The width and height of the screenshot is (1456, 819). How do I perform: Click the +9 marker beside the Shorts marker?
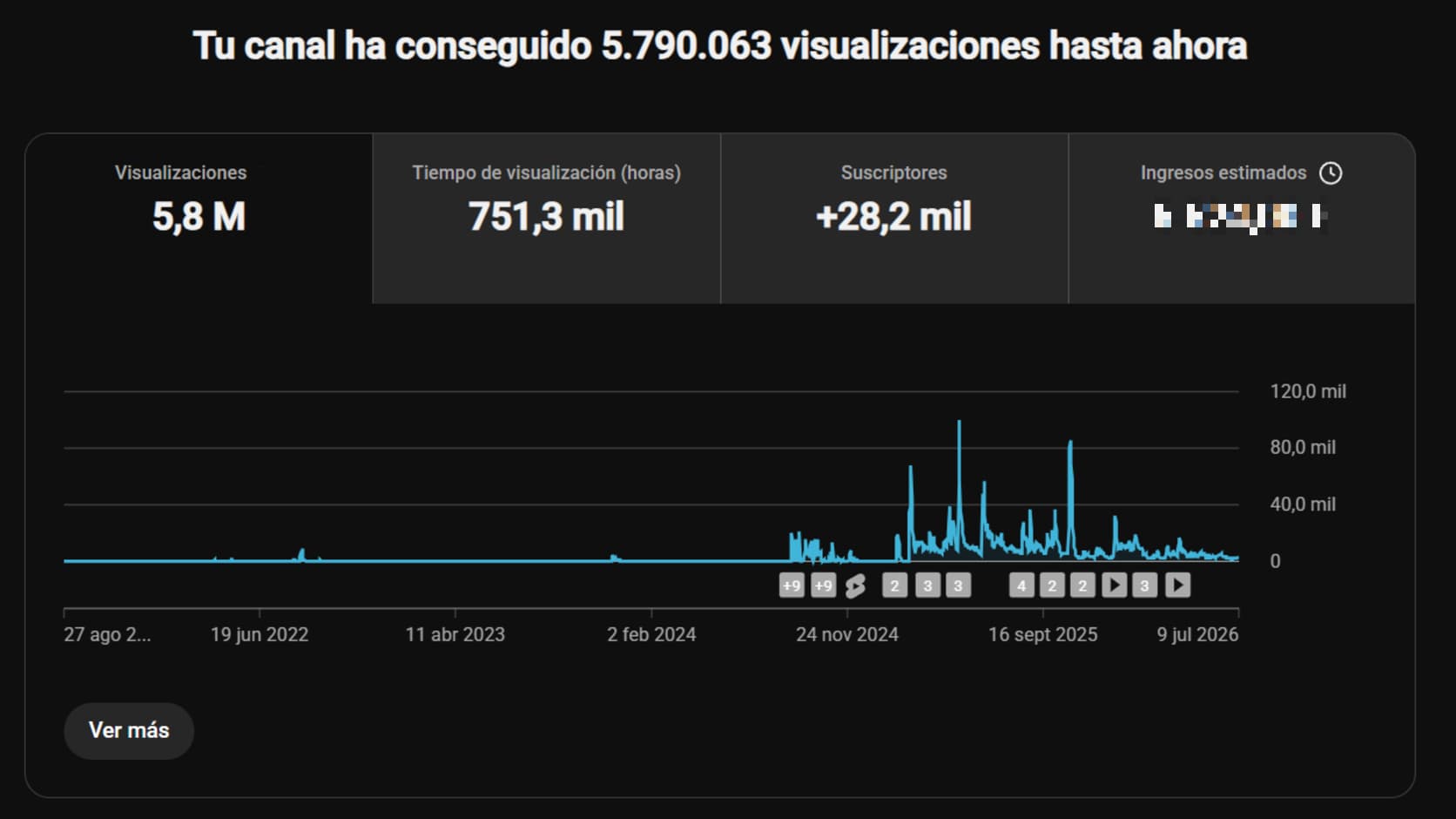click(823, 585)
